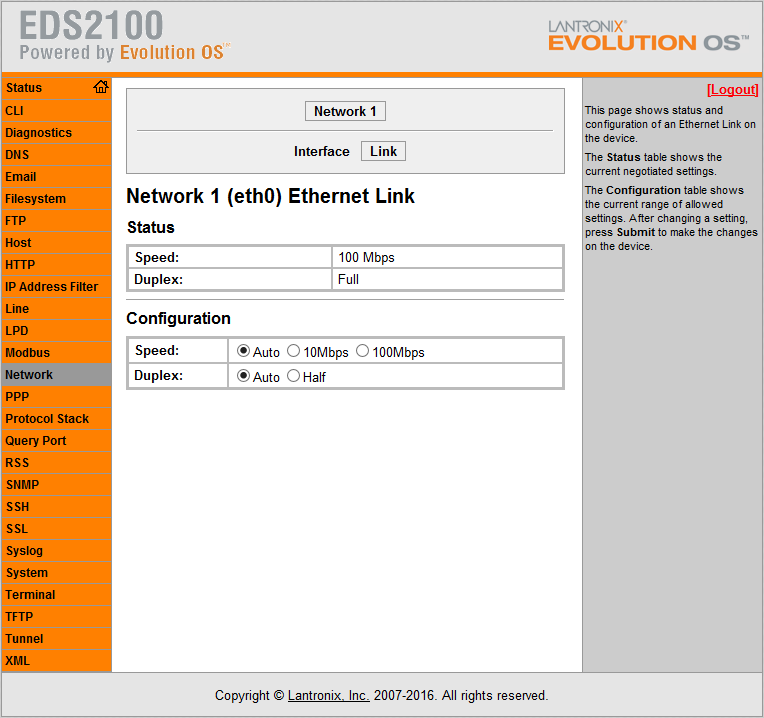The image size is (764, 718).
Task: Go to Query Port settings
Action: click(x=57, y=441)
